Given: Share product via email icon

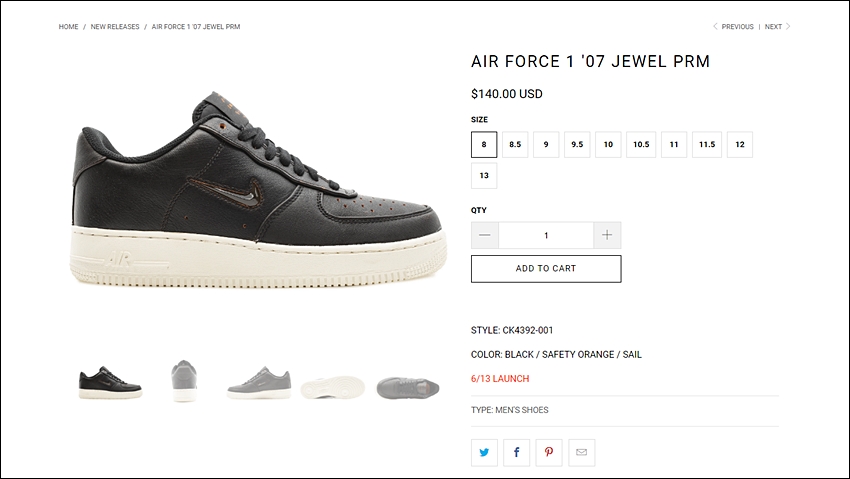Looking at the screenshot, I should (x=582, y=452).
